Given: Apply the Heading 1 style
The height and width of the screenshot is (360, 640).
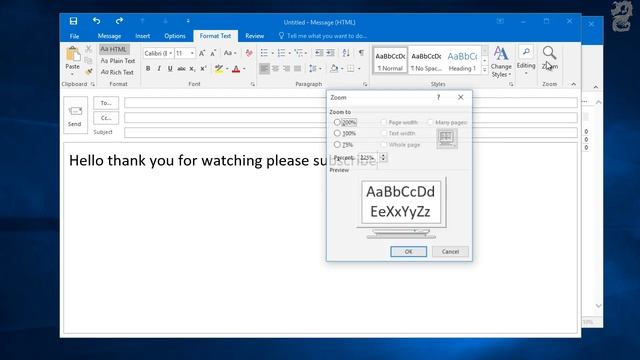Looking at the screenshot, I should point(462,60).
